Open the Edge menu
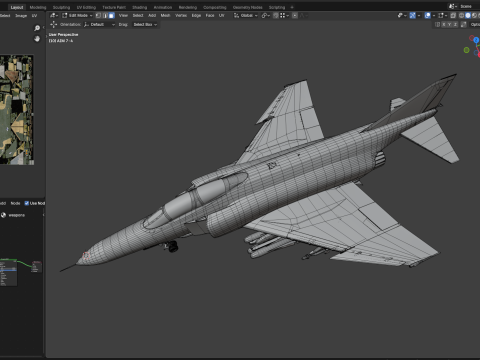 click(196, 15)
